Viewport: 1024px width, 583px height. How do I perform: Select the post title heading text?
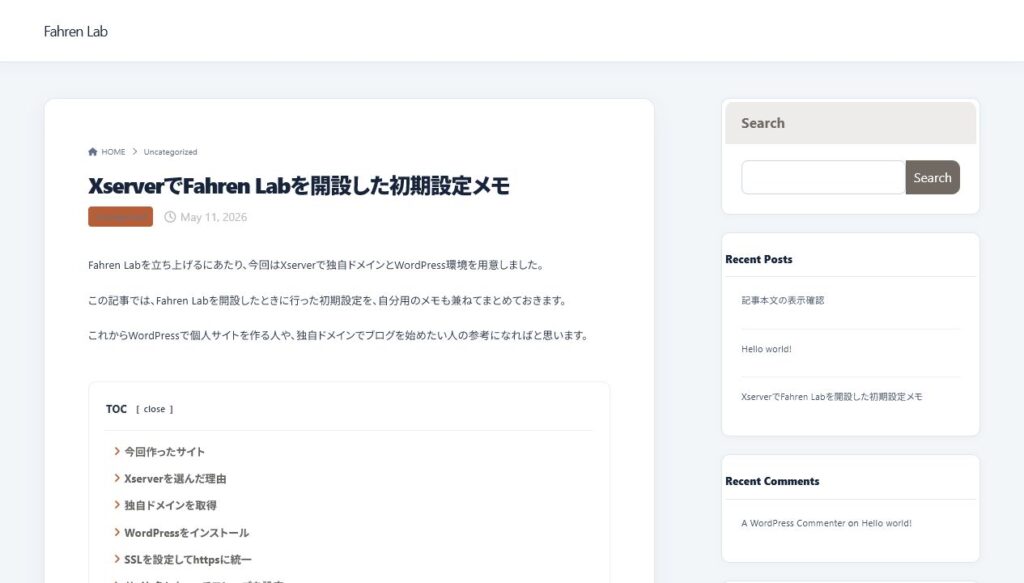(x=298, y=186)
